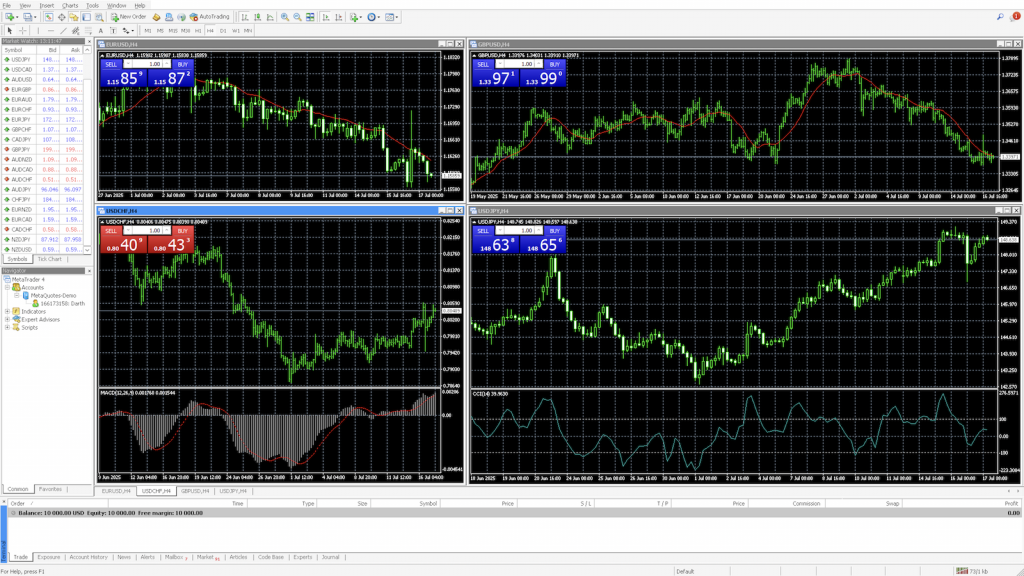Tile chart windows icon
The width and height of the screenshot is (1024, 576).
click(310, 17)
